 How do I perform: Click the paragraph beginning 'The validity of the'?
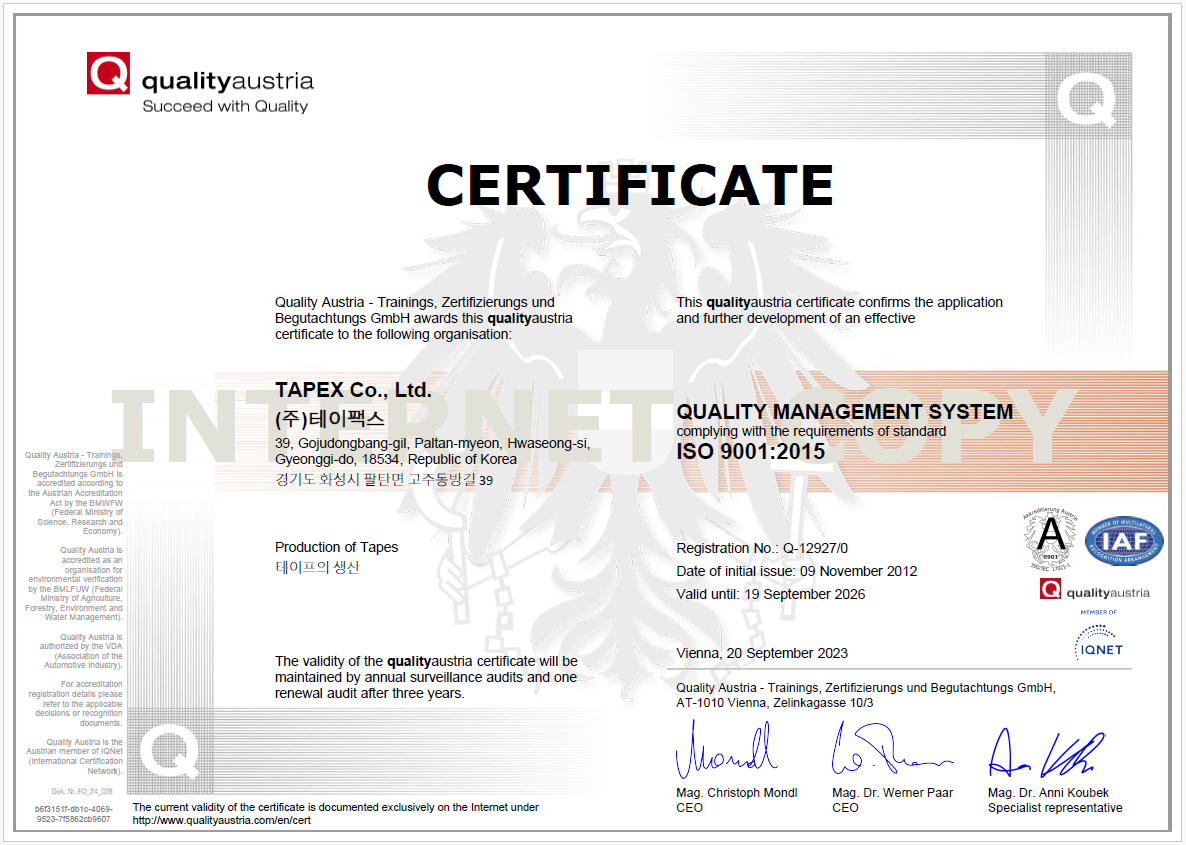(426, 677)
